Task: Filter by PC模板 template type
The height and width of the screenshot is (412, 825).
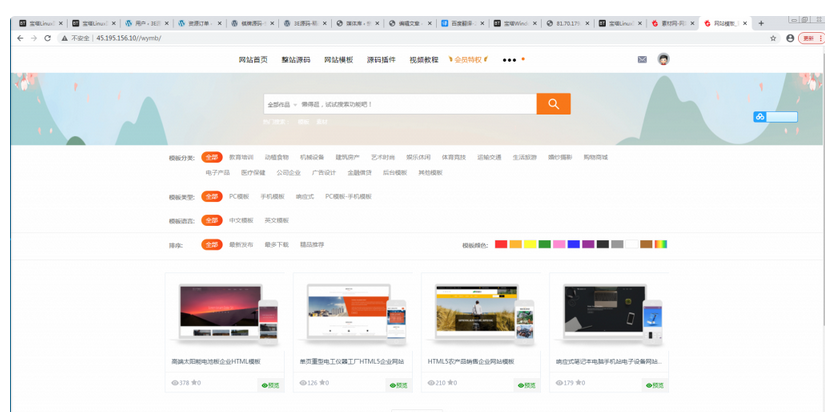Action: click(239, 196)
